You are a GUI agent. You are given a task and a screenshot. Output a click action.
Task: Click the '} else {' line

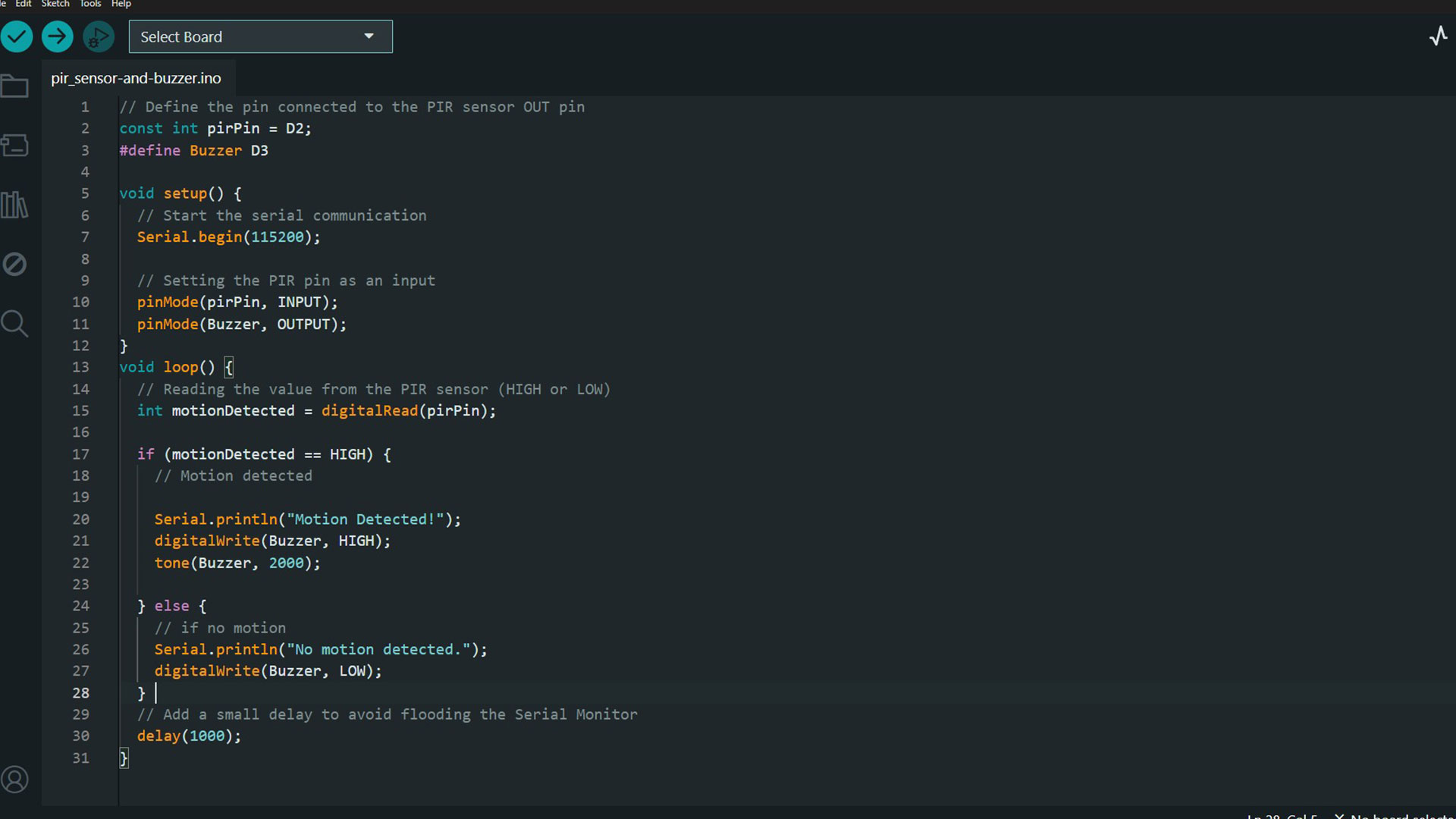pyautogui.click(x=171, y=606)
